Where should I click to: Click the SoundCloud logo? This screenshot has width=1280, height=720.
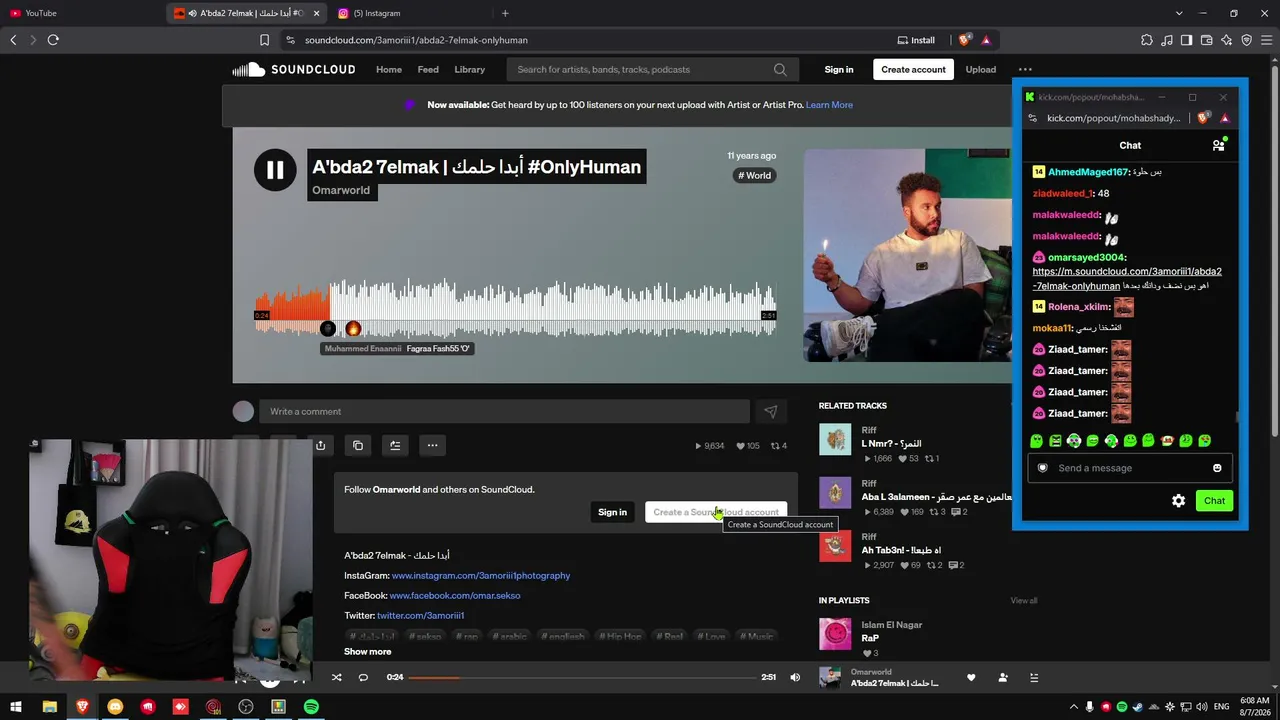click(x=294, y=69)
